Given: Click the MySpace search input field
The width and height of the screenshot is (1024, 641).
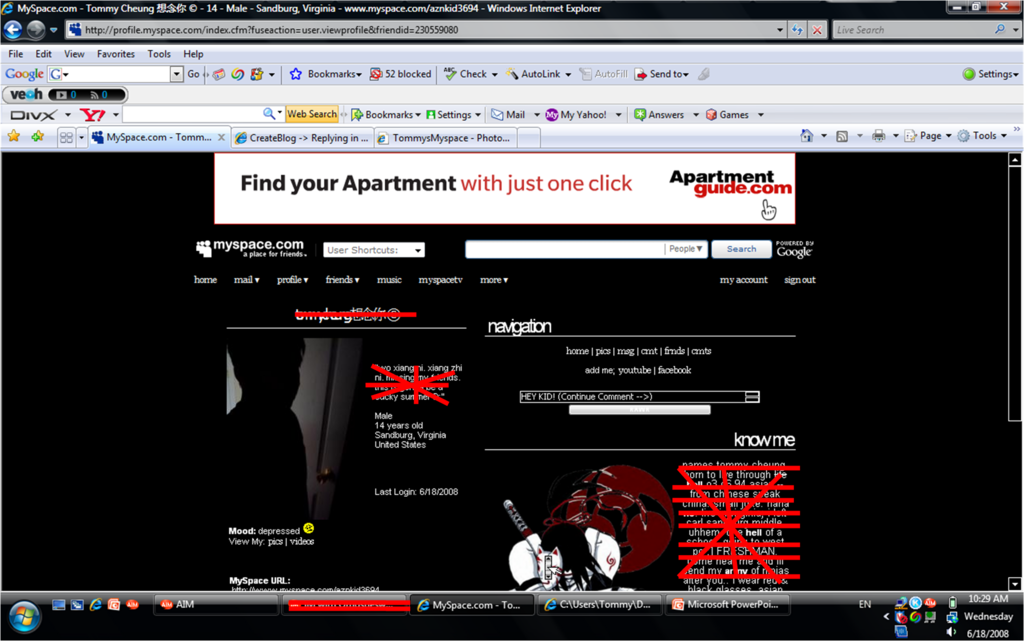Looking at the screenshot, I should (x=565, y=249).
